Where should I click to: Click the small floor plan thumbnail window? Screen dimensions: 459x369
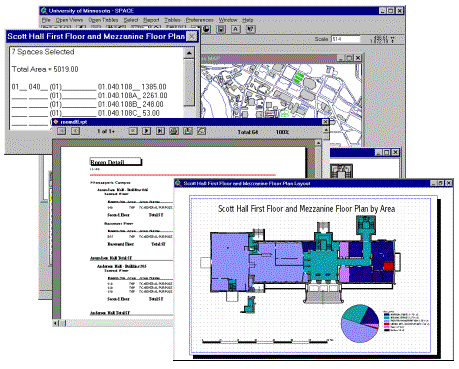click(x=341, y=171)
